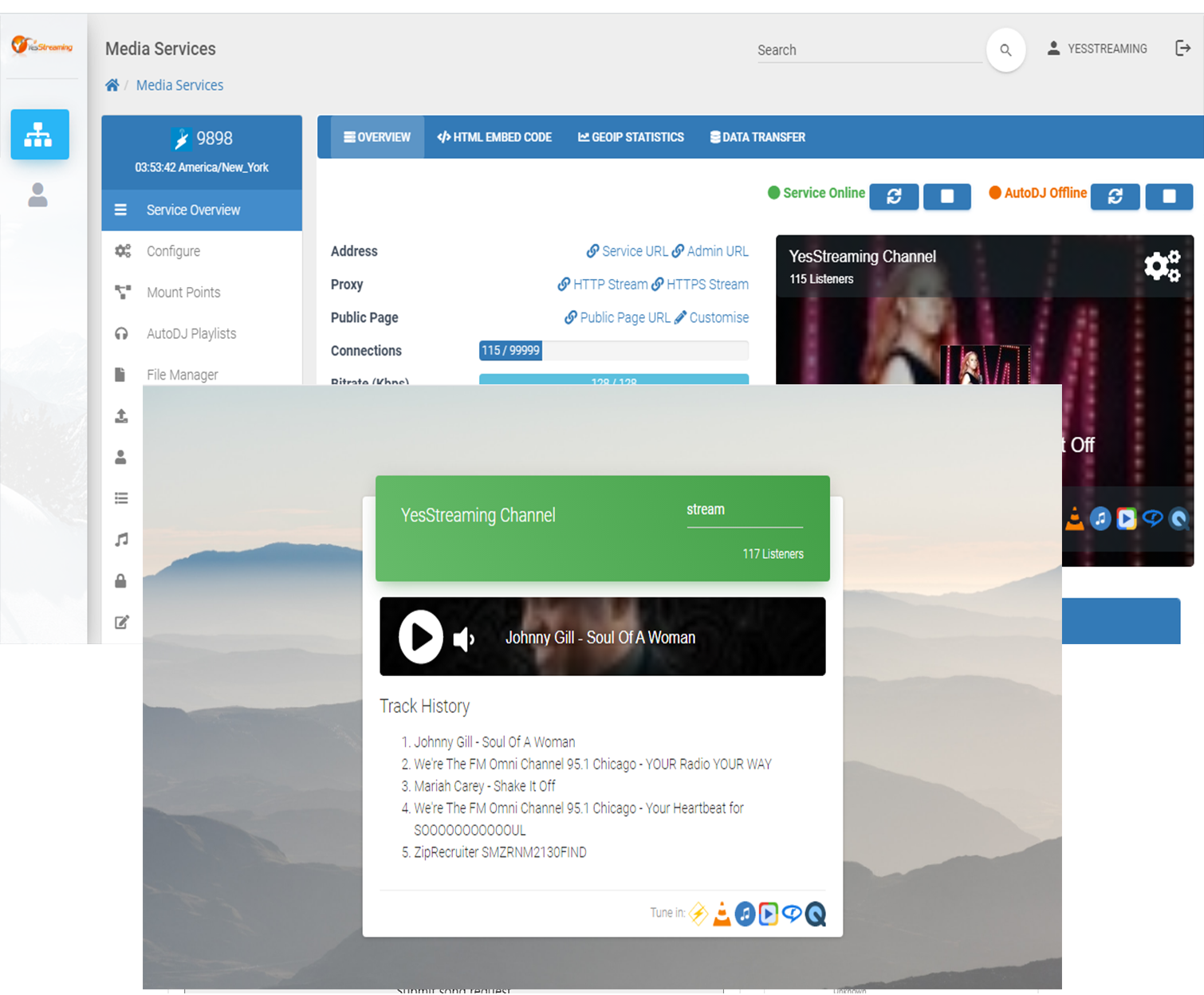Click the person icon in service sidebar
Viewport: 1204px width, 995px height.
tap(121, 457)
